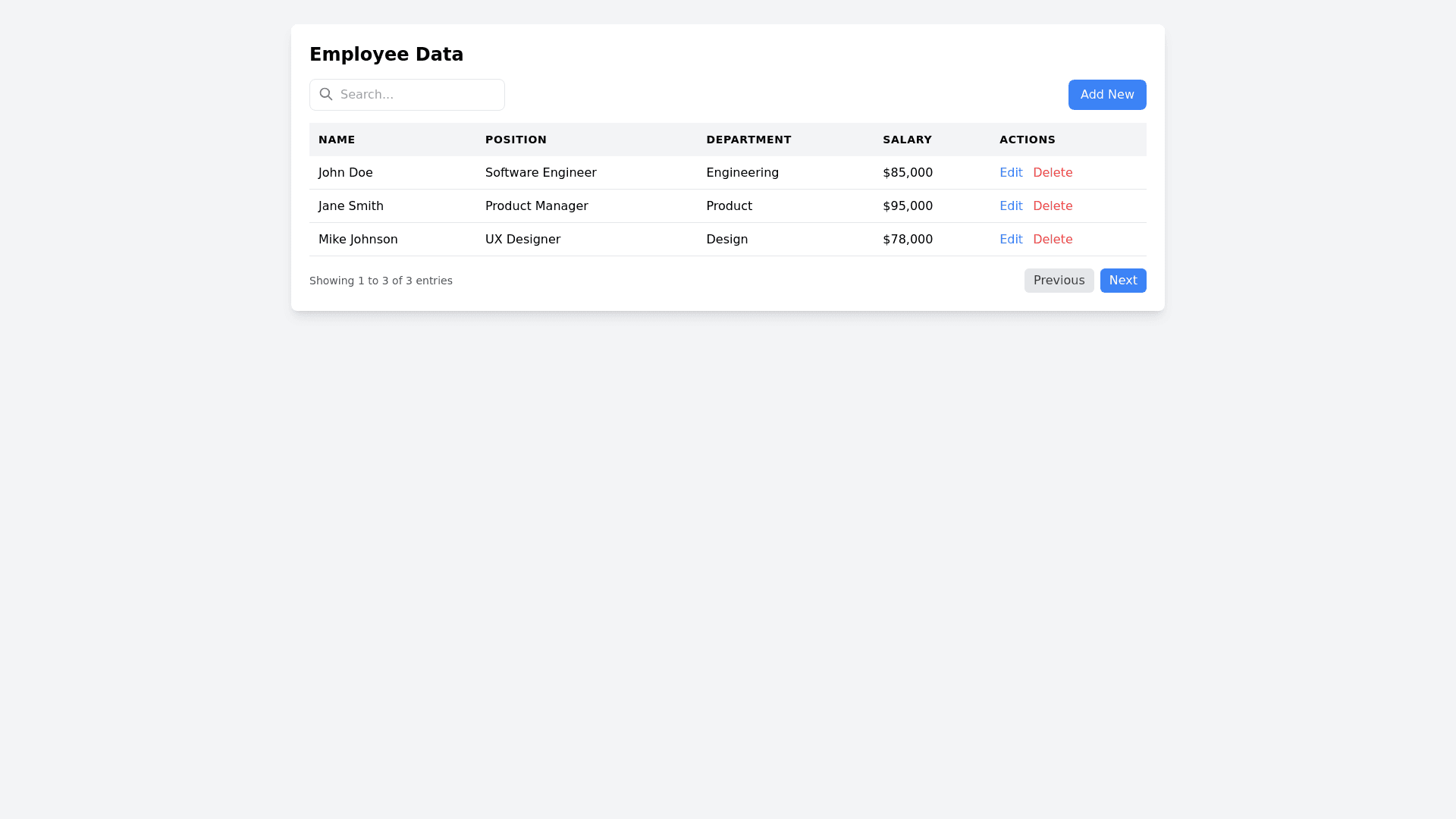
Task: Click the Engineering department cell
Action: click(742, 173)
